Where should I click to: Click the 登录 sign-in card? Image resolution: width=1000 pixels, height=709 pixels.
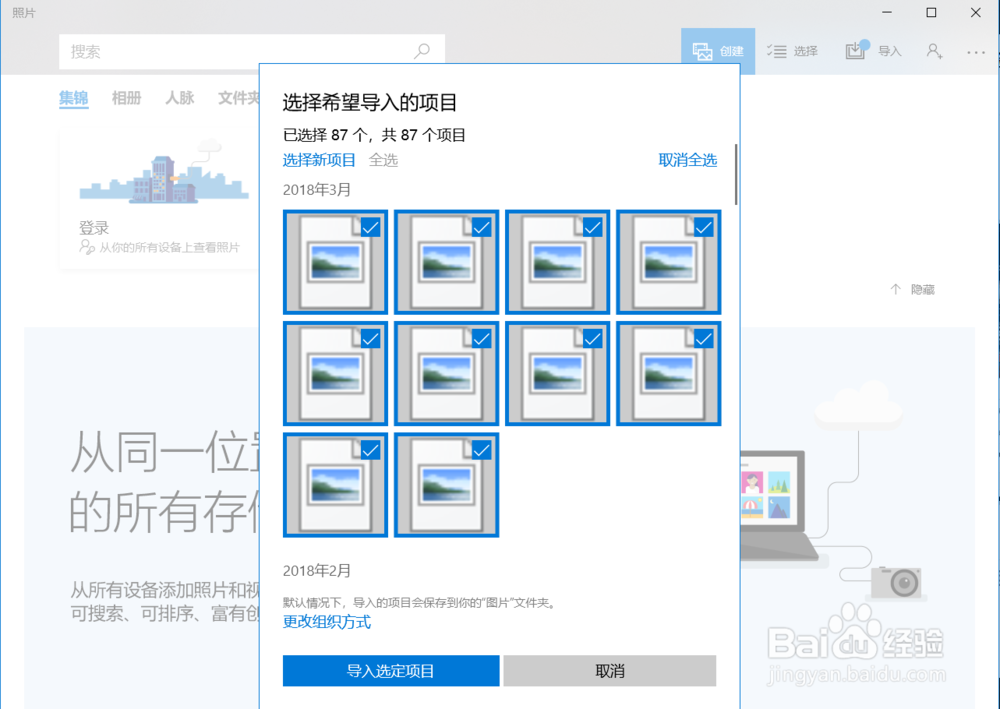coord(159,198)
